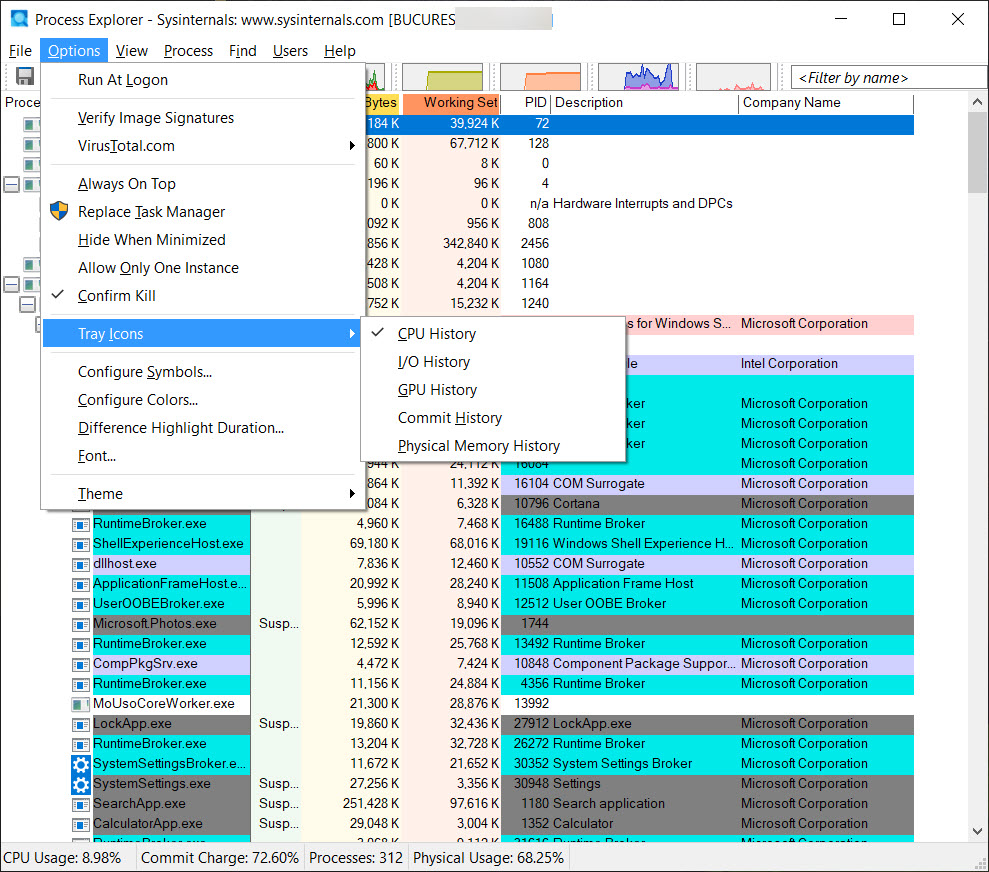The width and height of the screenshot is (989, 872).
Task: Sort by Company Name column header
Action: tap(826, 103)
